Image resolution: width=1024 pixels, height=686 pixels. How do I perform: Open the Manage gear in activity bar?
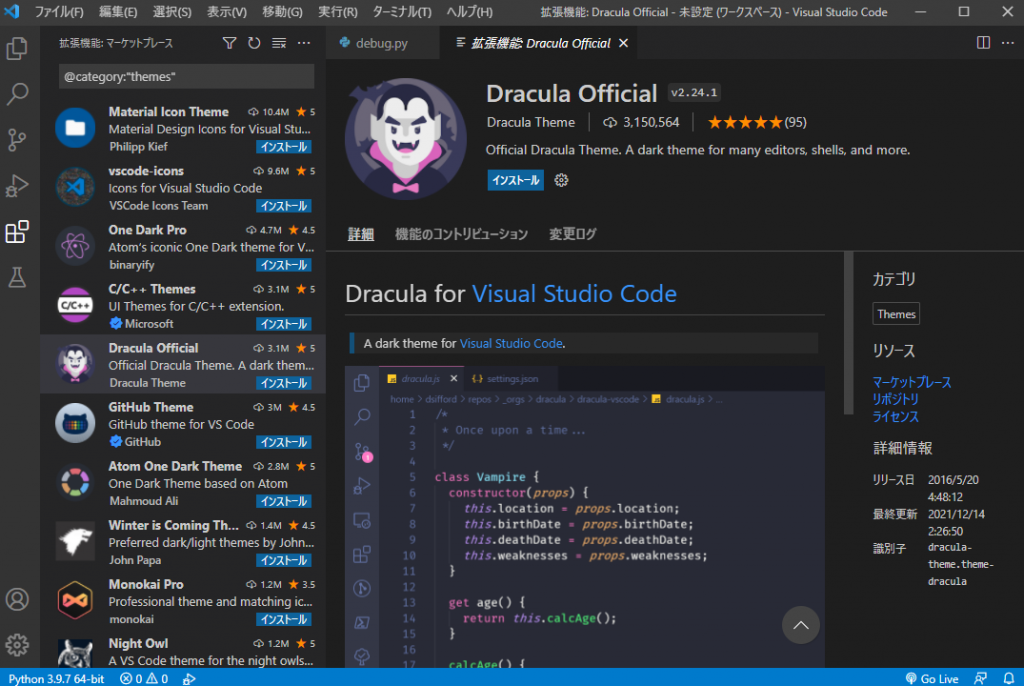pos(17,645)
